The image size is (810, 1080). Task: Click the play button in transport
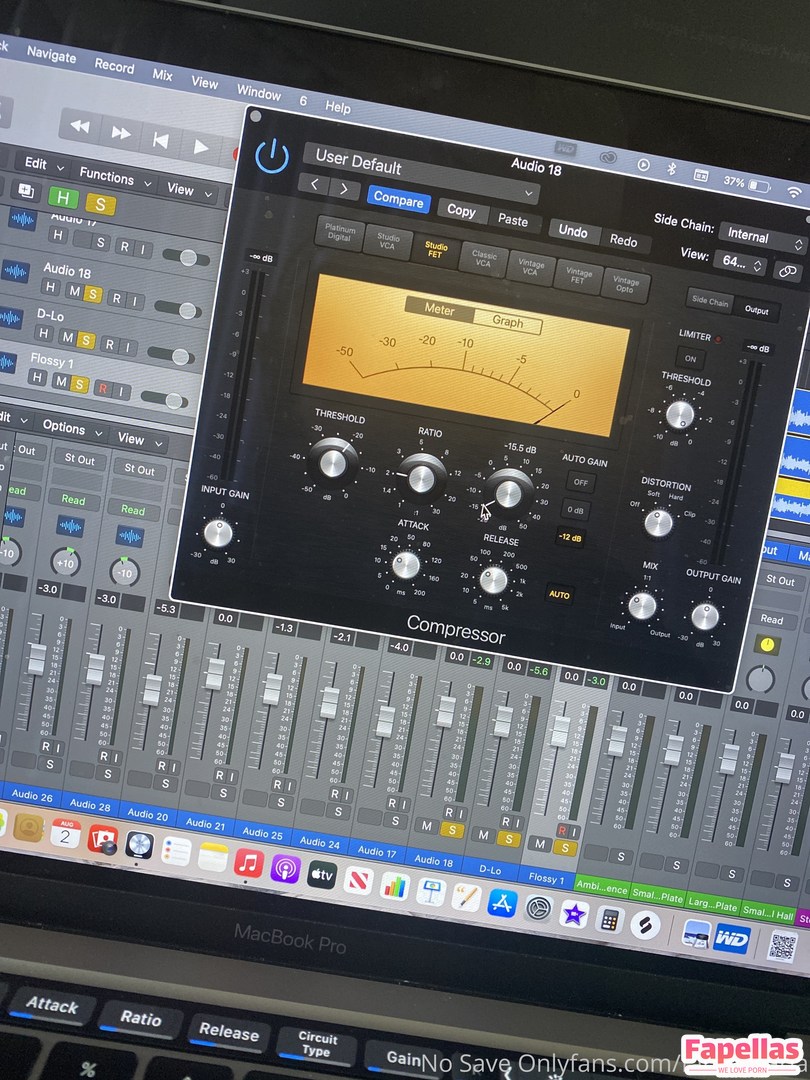(201, 146)
